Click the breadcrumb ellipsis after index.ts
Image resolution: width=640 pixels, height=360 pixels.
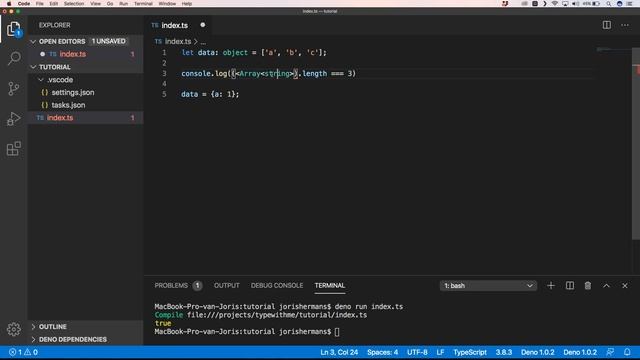coord(203,42)
